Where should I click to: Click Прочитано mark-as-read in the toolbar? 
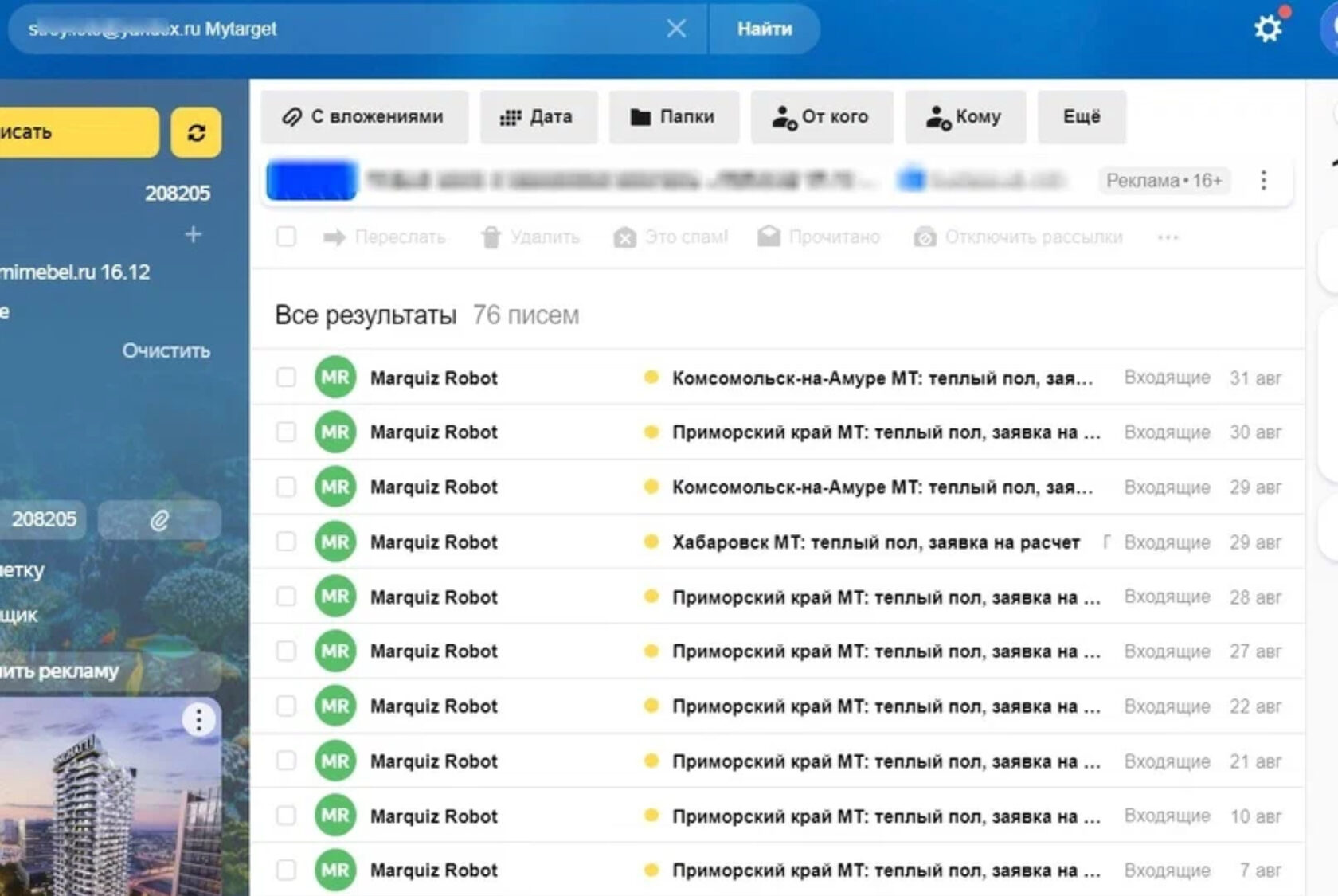[819, 237]
